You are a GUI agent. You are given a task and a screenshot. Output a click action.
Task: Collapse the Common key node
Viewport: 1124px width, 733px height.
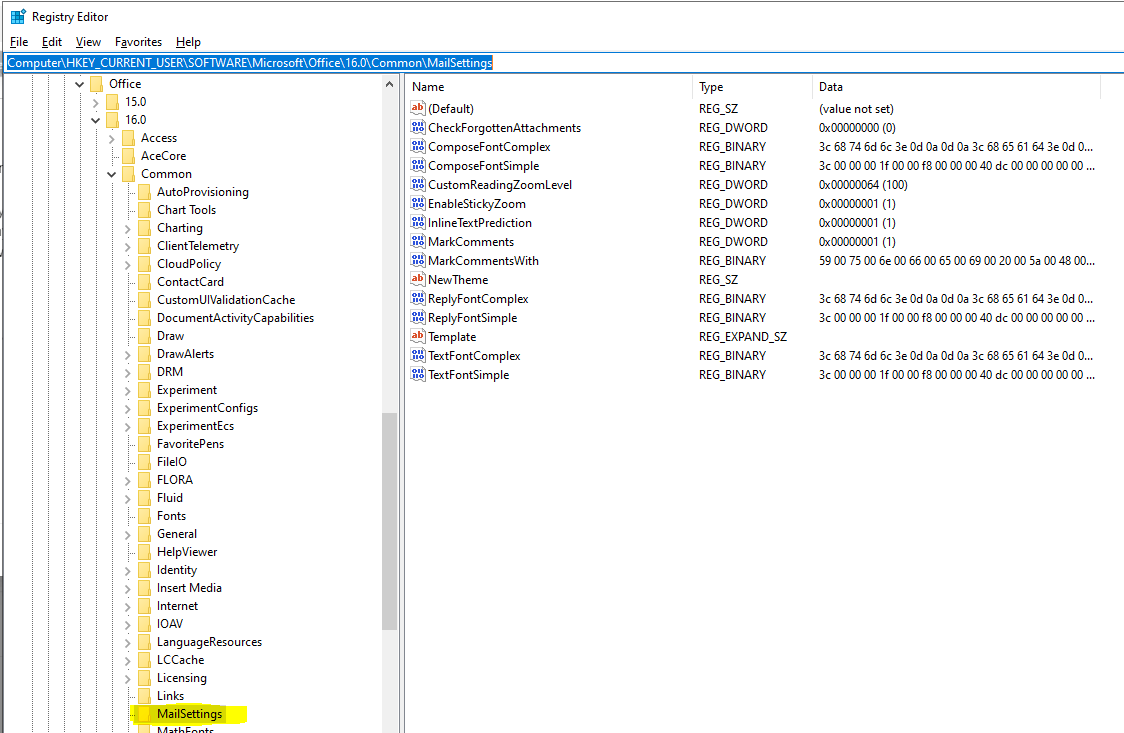point(111,174)
